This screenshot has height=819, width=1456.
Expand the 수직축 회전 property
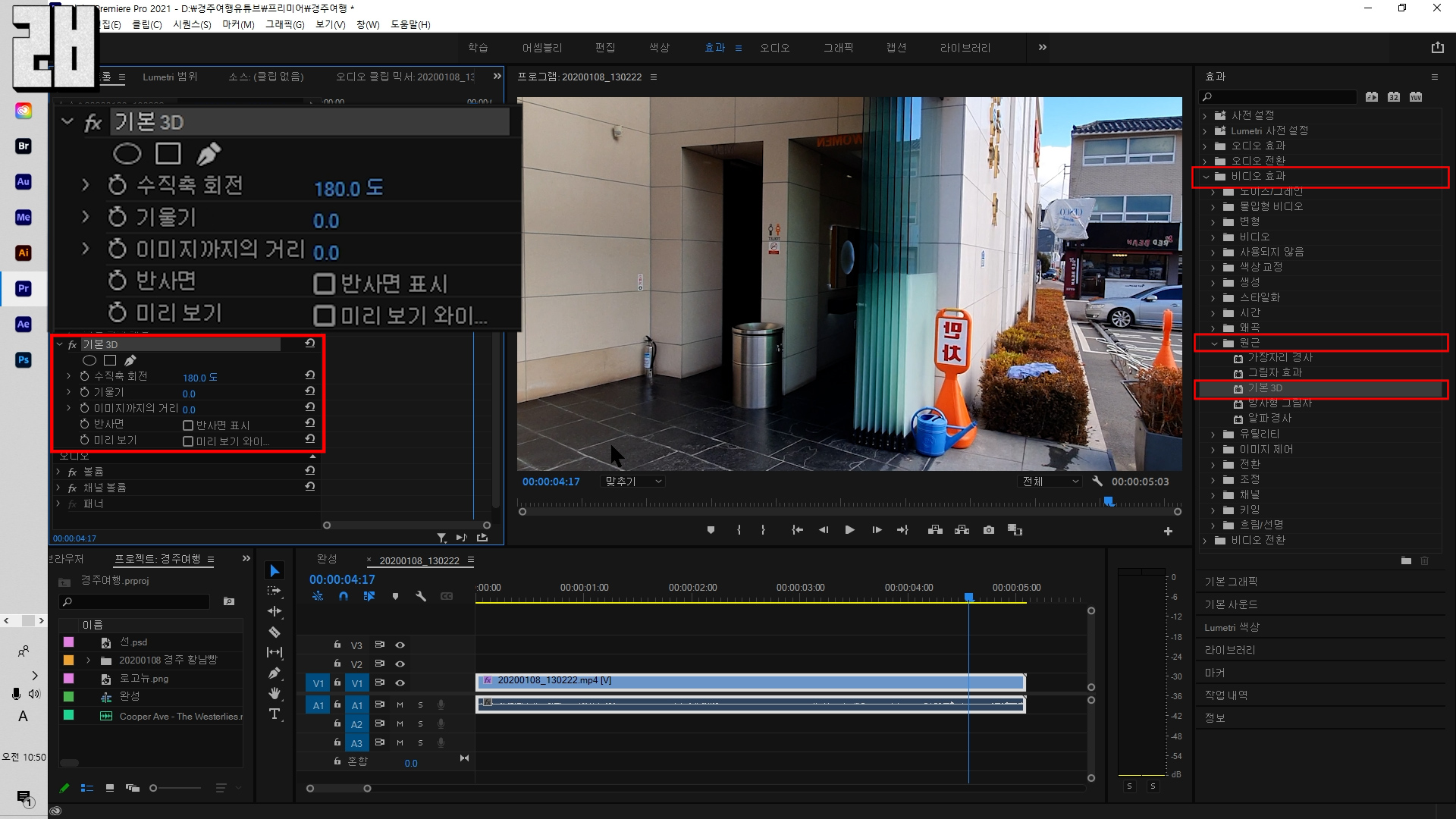(x=69, y=376)
